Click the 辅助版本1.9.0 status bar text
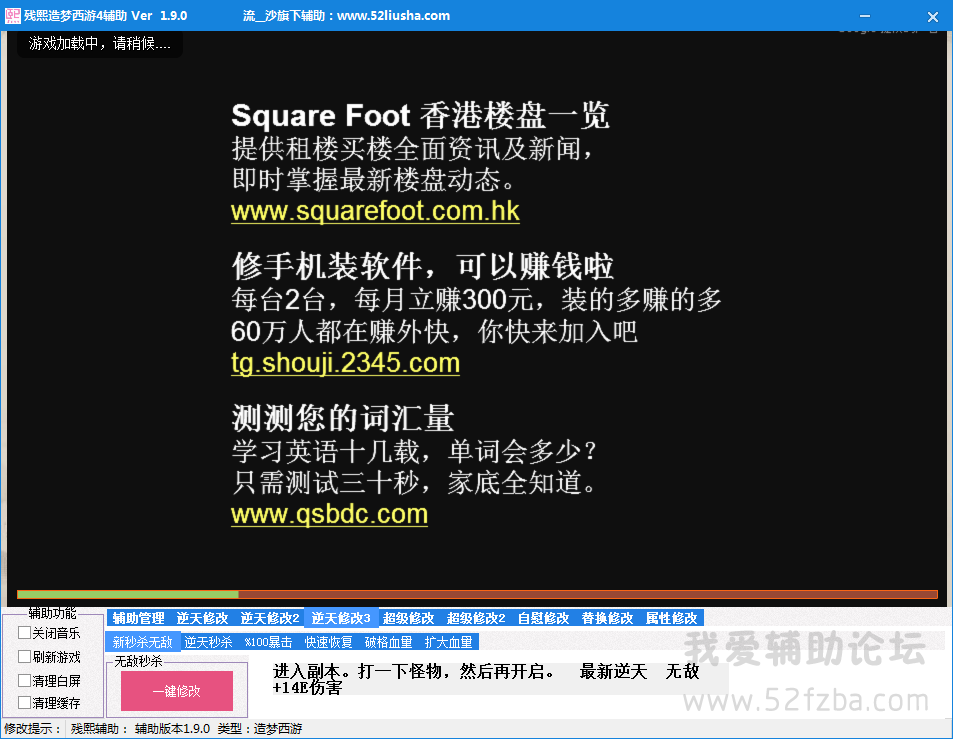The height and width of the screenshot is (739, 953). [172, 728]
